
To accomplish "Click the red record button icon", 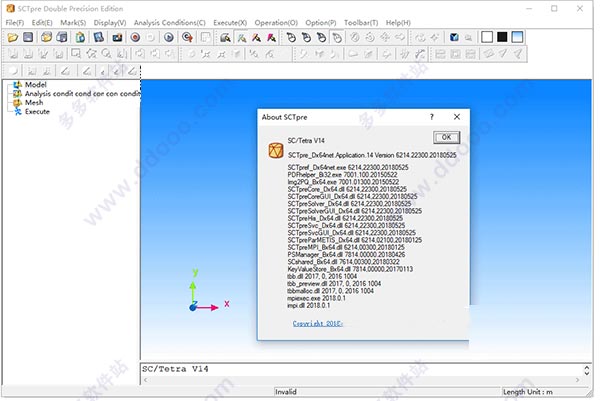I will 135,37.
